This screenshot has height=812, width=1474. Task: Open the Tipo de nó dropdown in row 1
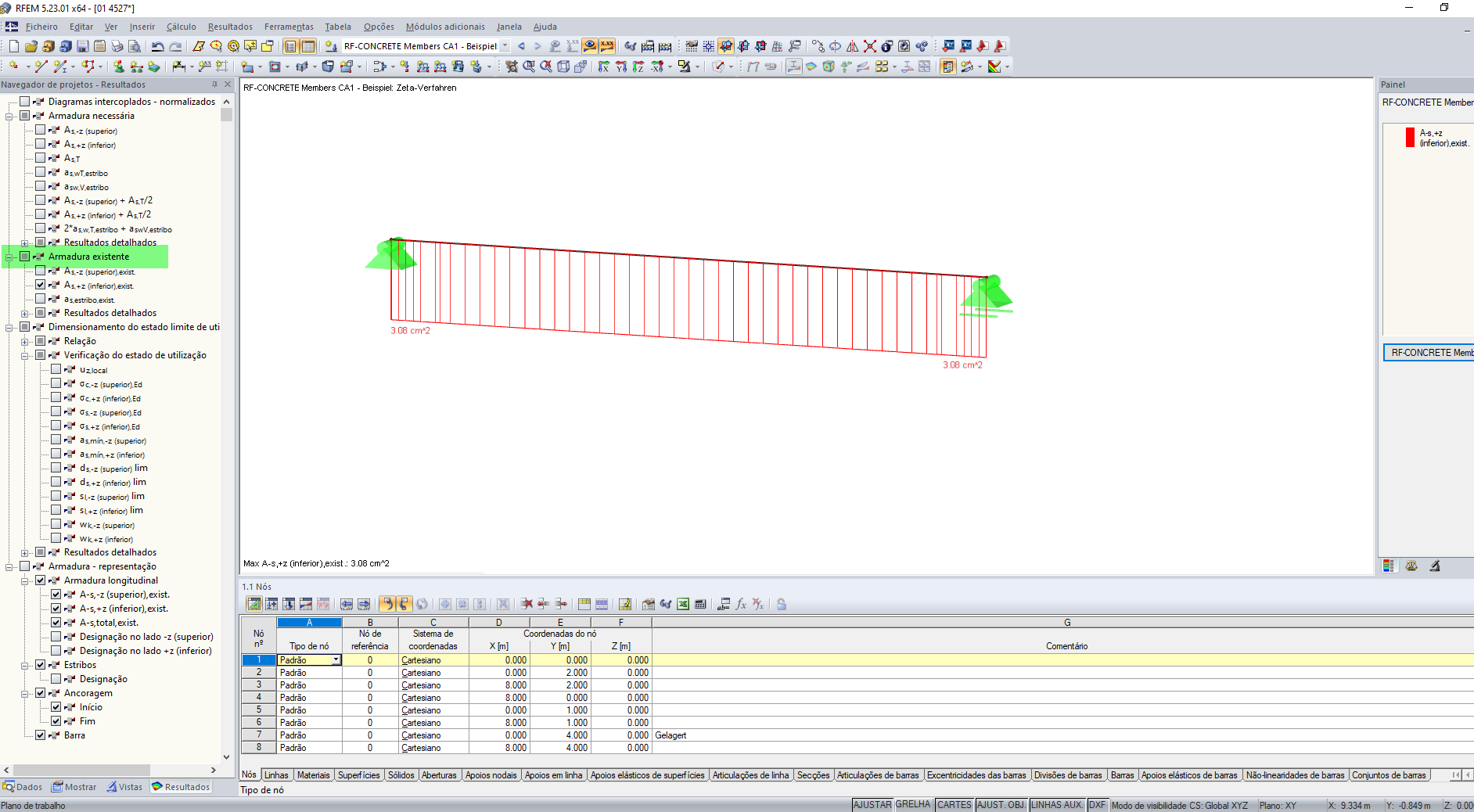click(336, 660)
